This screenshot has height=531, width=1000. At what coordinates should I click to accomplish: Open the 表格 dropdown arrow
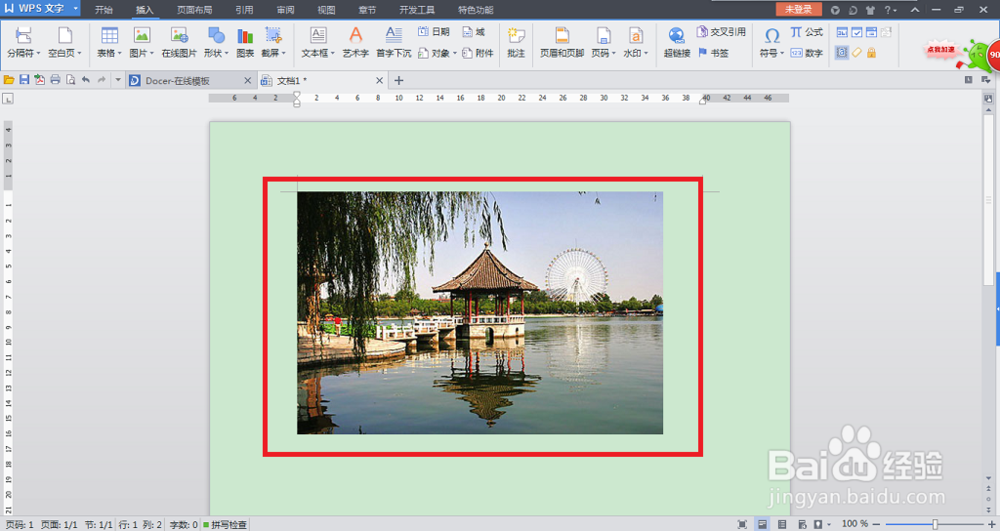(x=119, y=54)
